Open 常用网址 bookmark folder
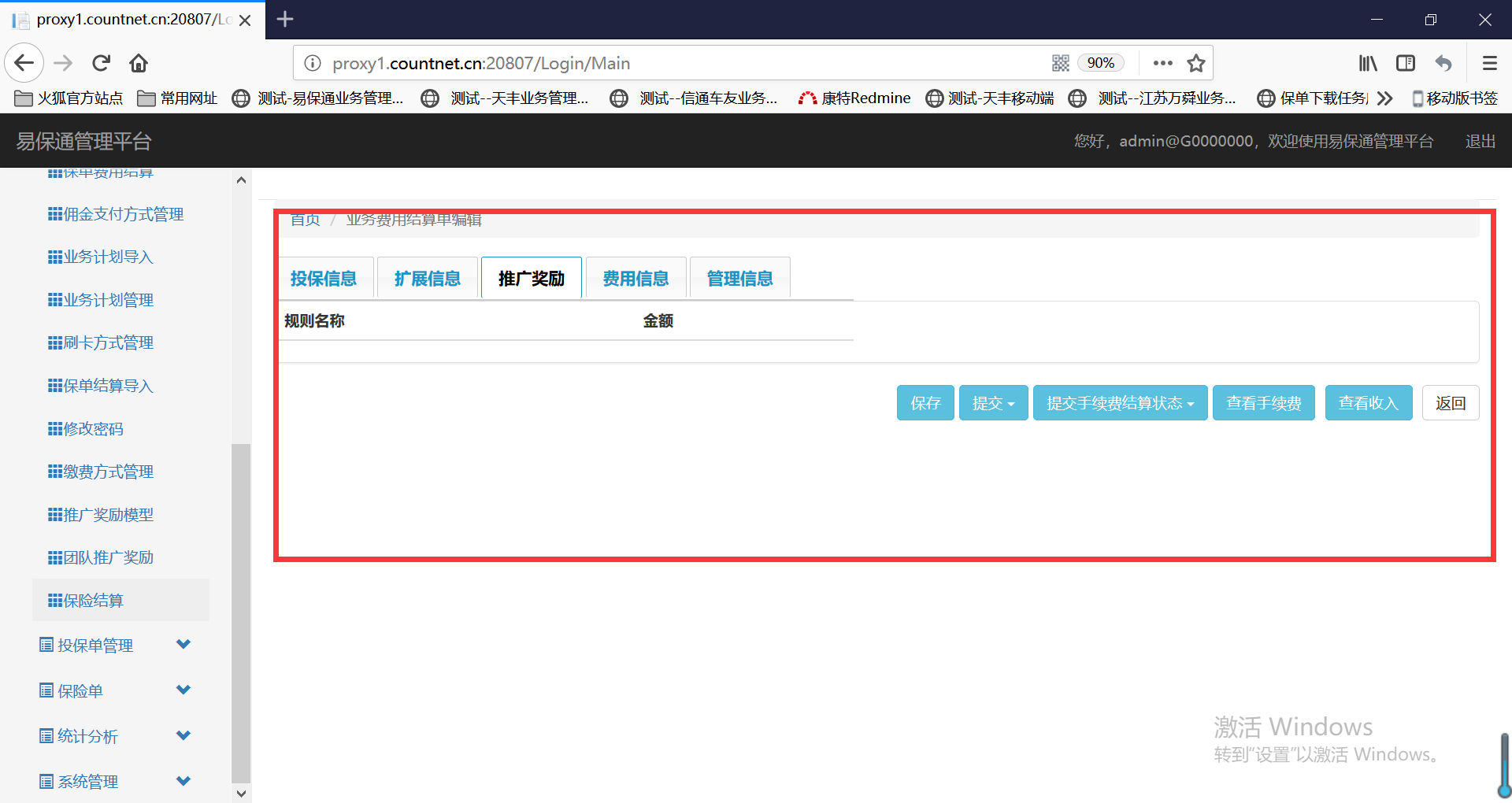 tap(177, 98)
